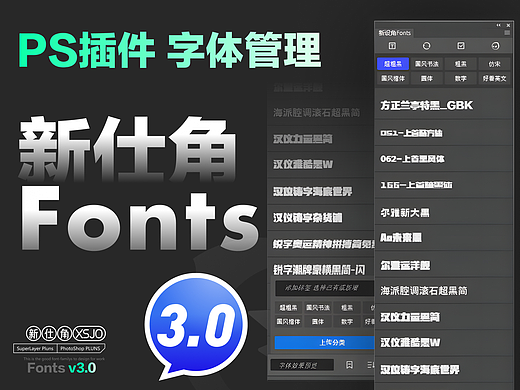The height and width of the screenshot is (390, 520).
Task: Select 海派腔调滚石超黑简 in rear panel
Action: pyautogui.click(x=321, y=113)
